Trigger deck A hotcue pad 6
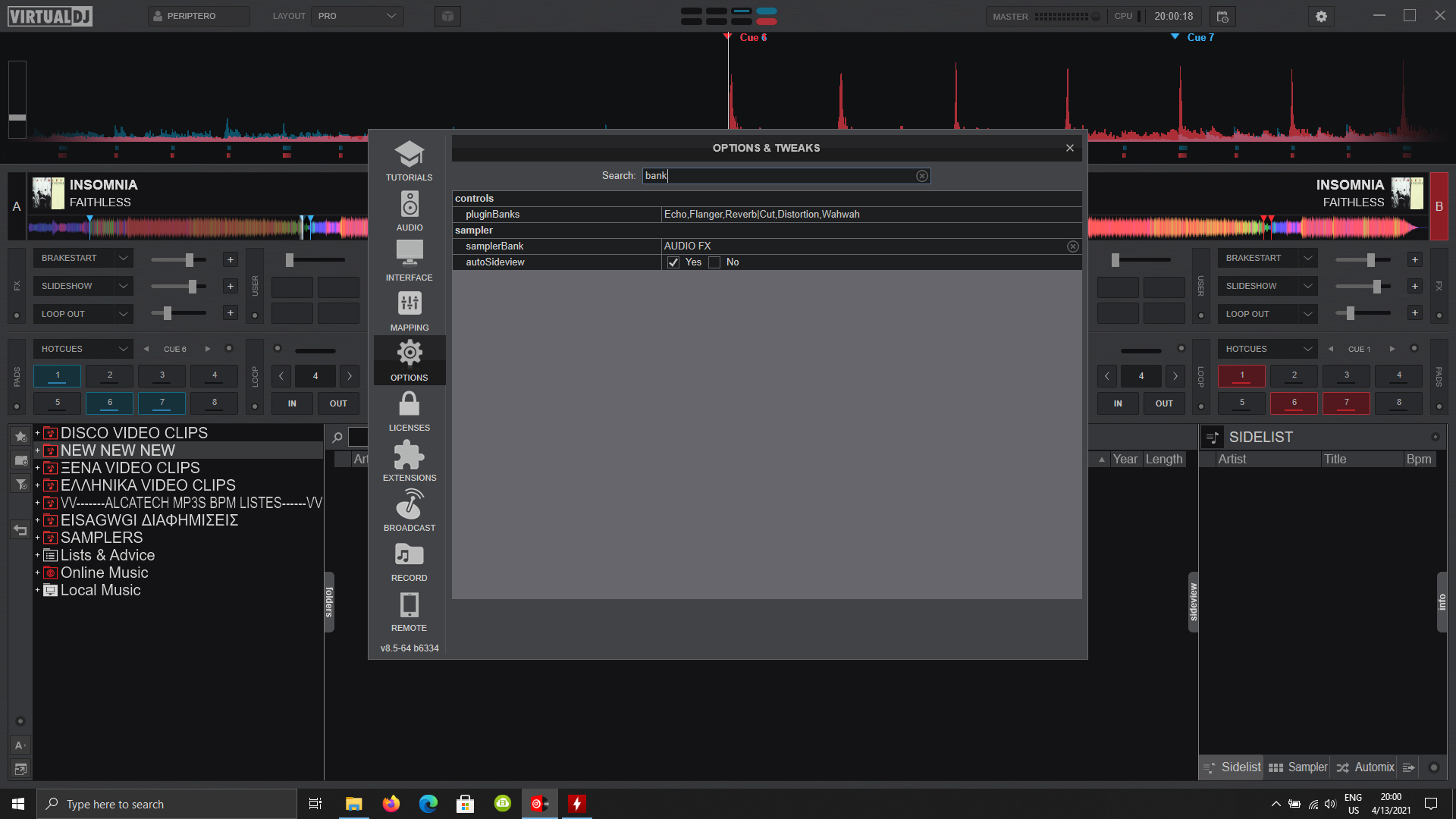Viewport: 1456px width, 819px height. [x=109, y=403]
